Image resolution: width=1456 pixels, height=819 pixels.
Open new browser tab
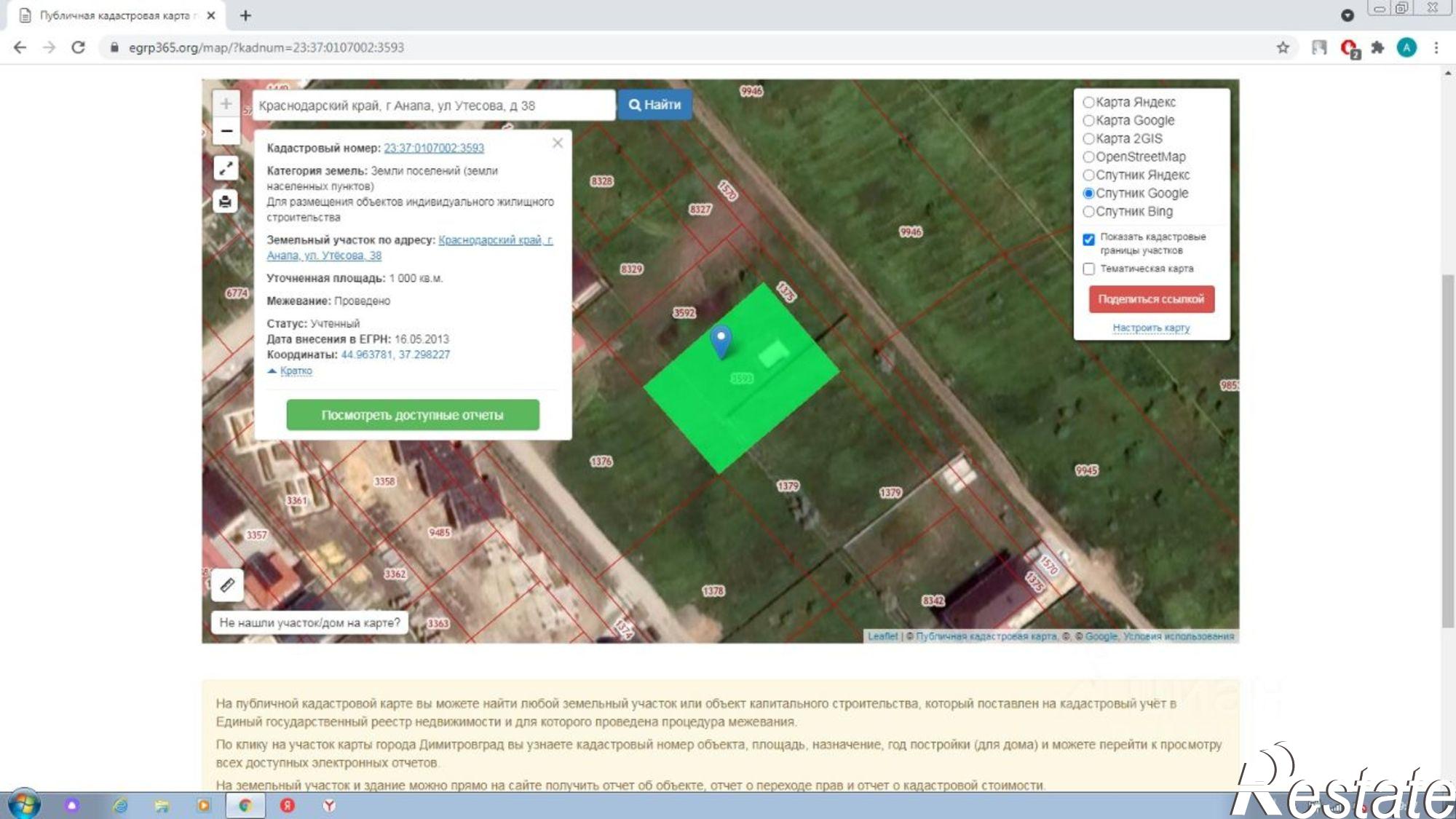(245, 15)
